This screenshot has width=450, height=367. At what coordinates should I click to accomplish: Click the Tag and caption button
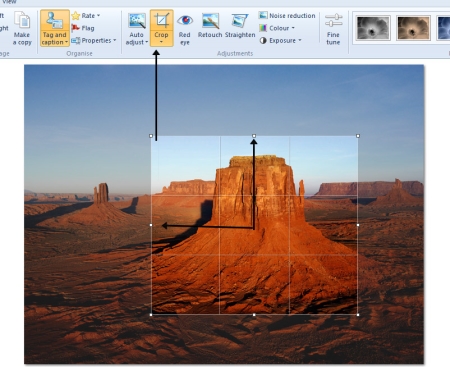click(x=55, y=28)
